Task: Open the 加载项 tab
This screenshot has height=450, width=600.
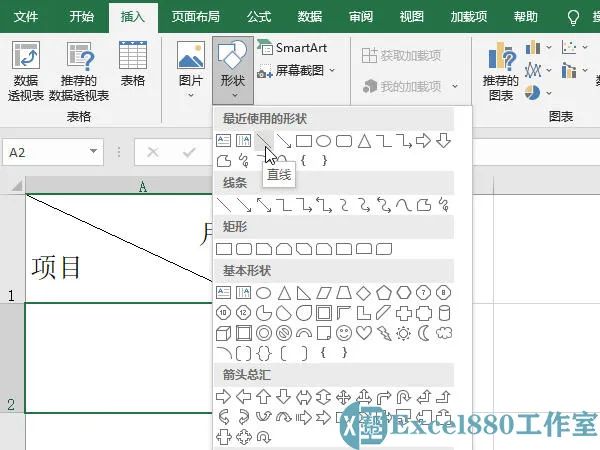Action: coord(469,16)
